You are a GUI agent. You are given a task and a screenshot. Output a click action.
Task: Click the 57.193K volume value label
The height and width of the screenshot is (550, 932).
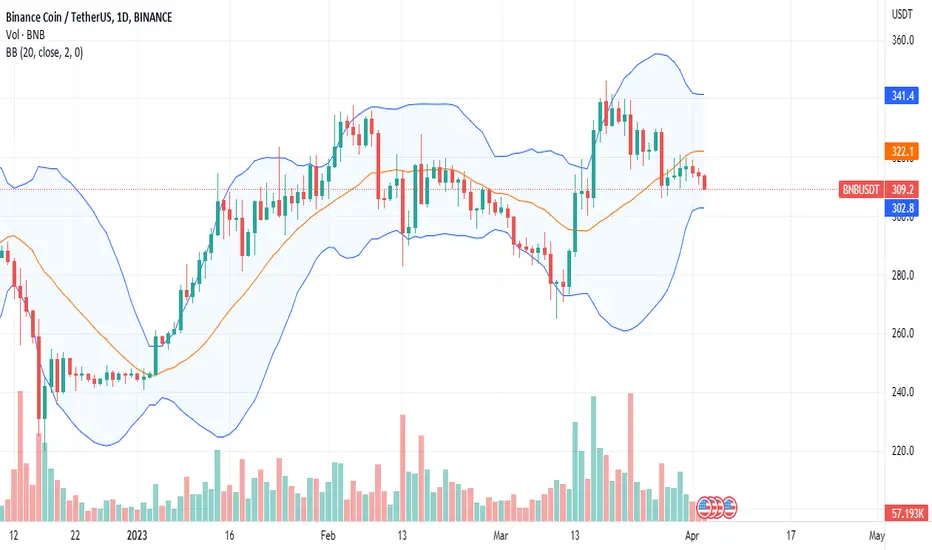tap(908, 513)
